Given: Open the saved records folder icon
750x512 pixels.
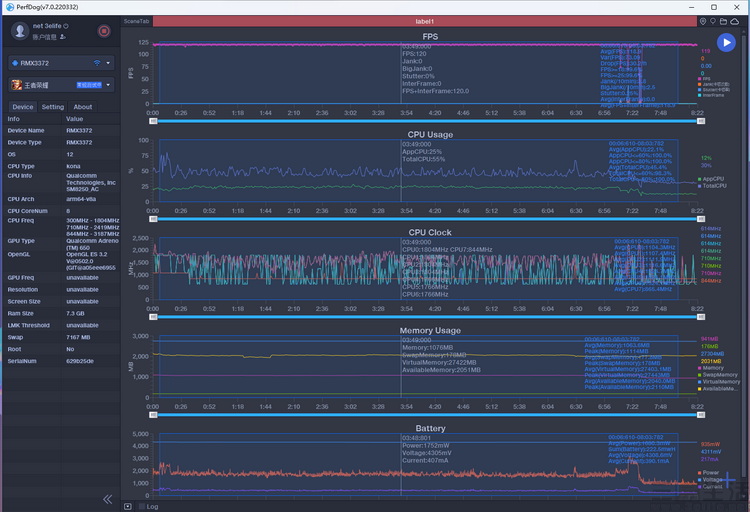Looking at the screenshot, I should pos(723,21).
